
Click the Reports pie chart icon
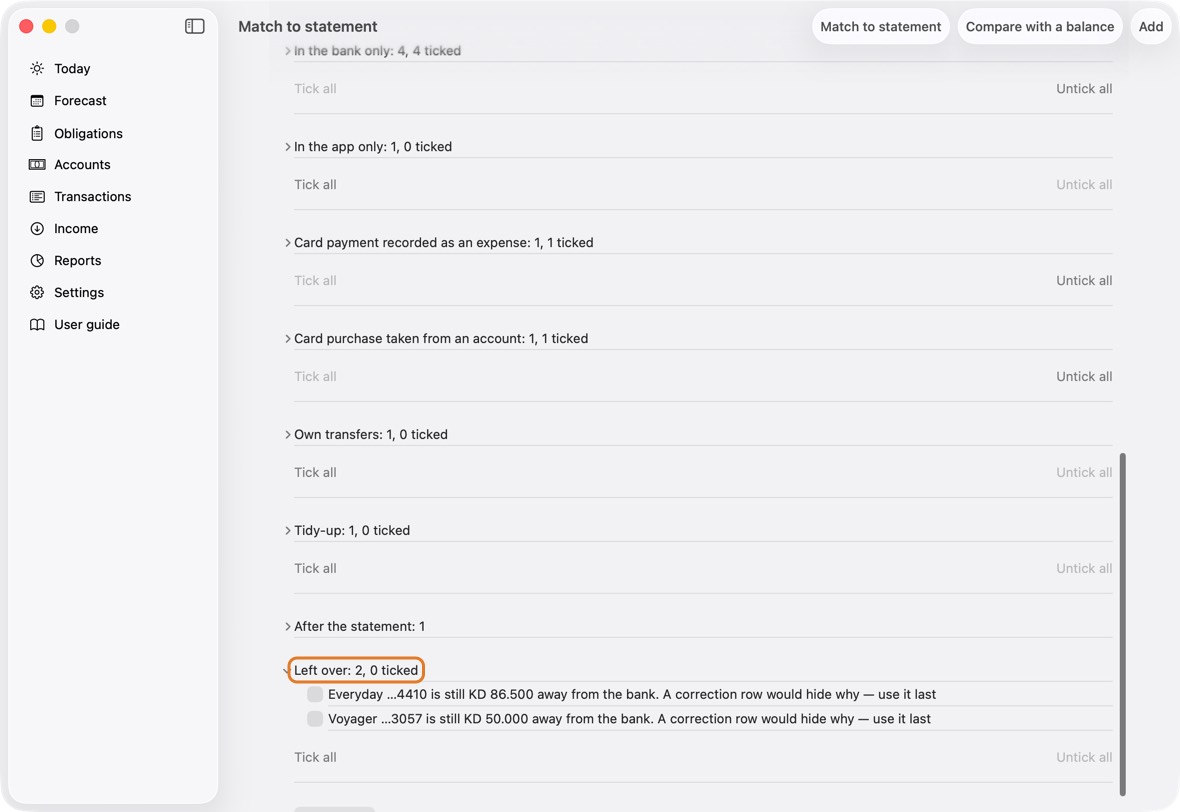[x=37, y=260]
